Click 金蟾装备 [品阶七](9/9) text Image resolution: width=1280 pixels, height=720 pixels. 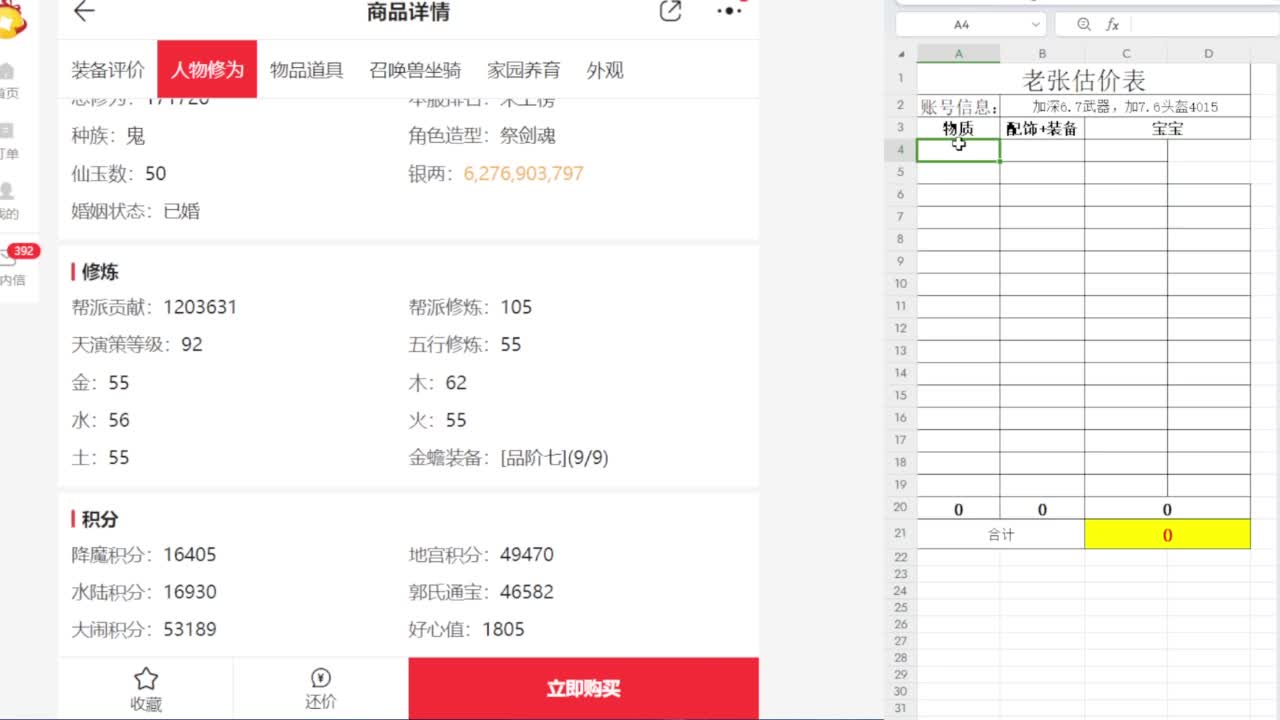[x=508, y=458]
